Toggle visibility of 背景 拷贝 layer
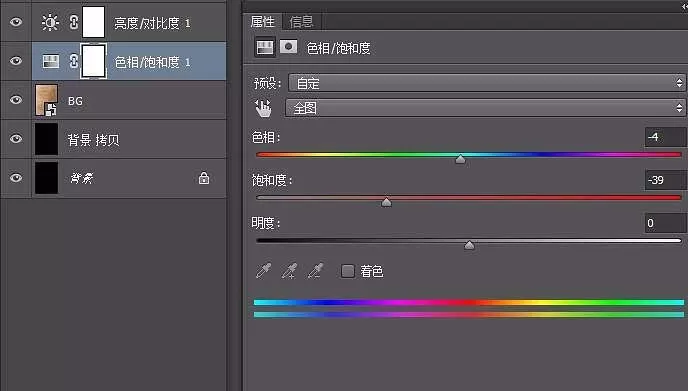 coord(16,139)
